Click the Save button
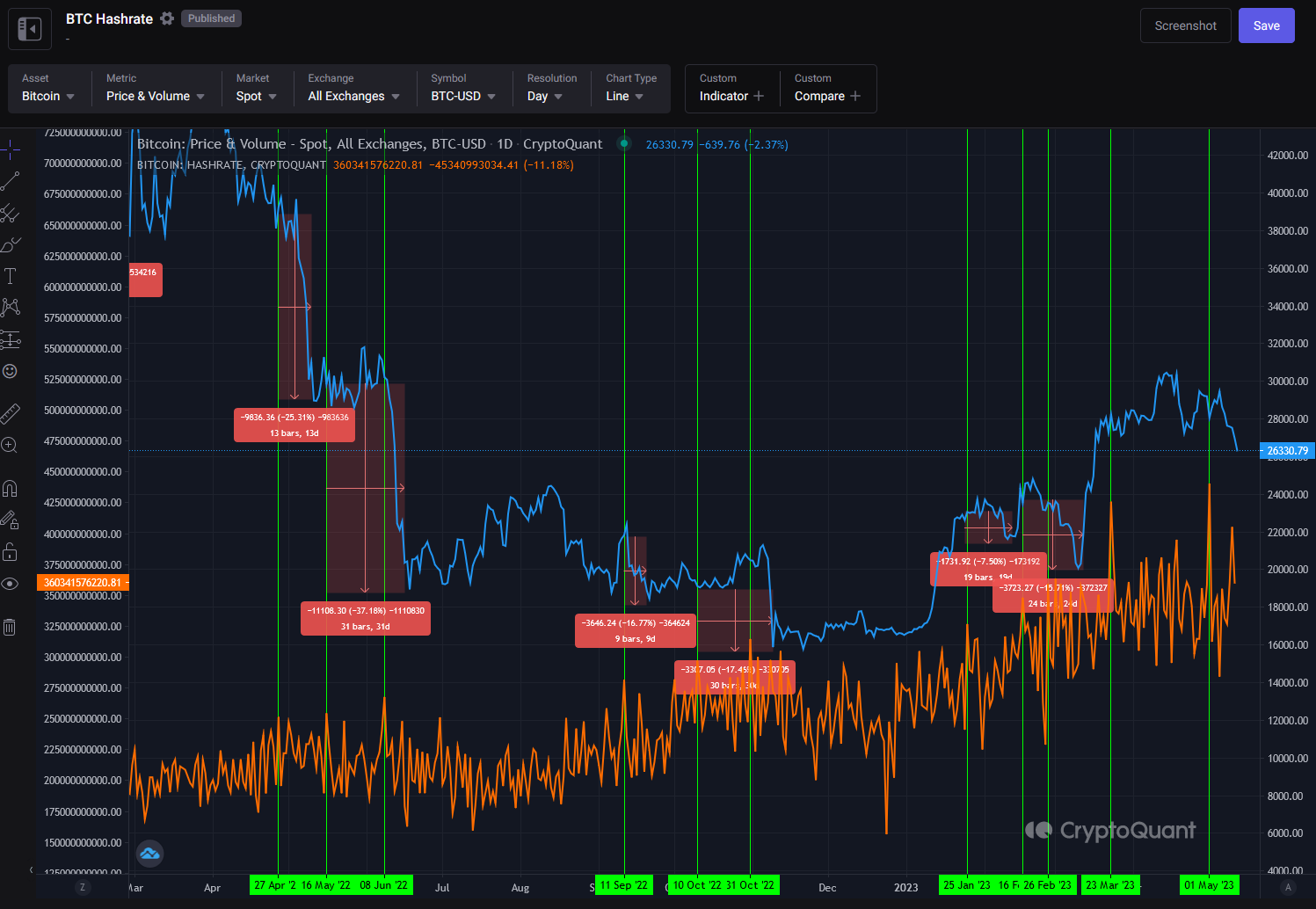The height and width of the screenshot is (909, 1316). (x=1266, y=25)
